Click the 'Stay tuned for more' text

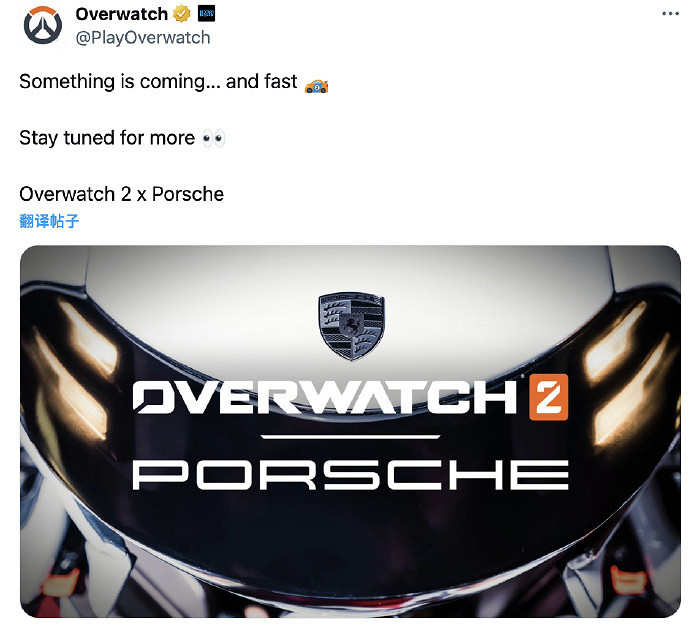pos(107,138)
